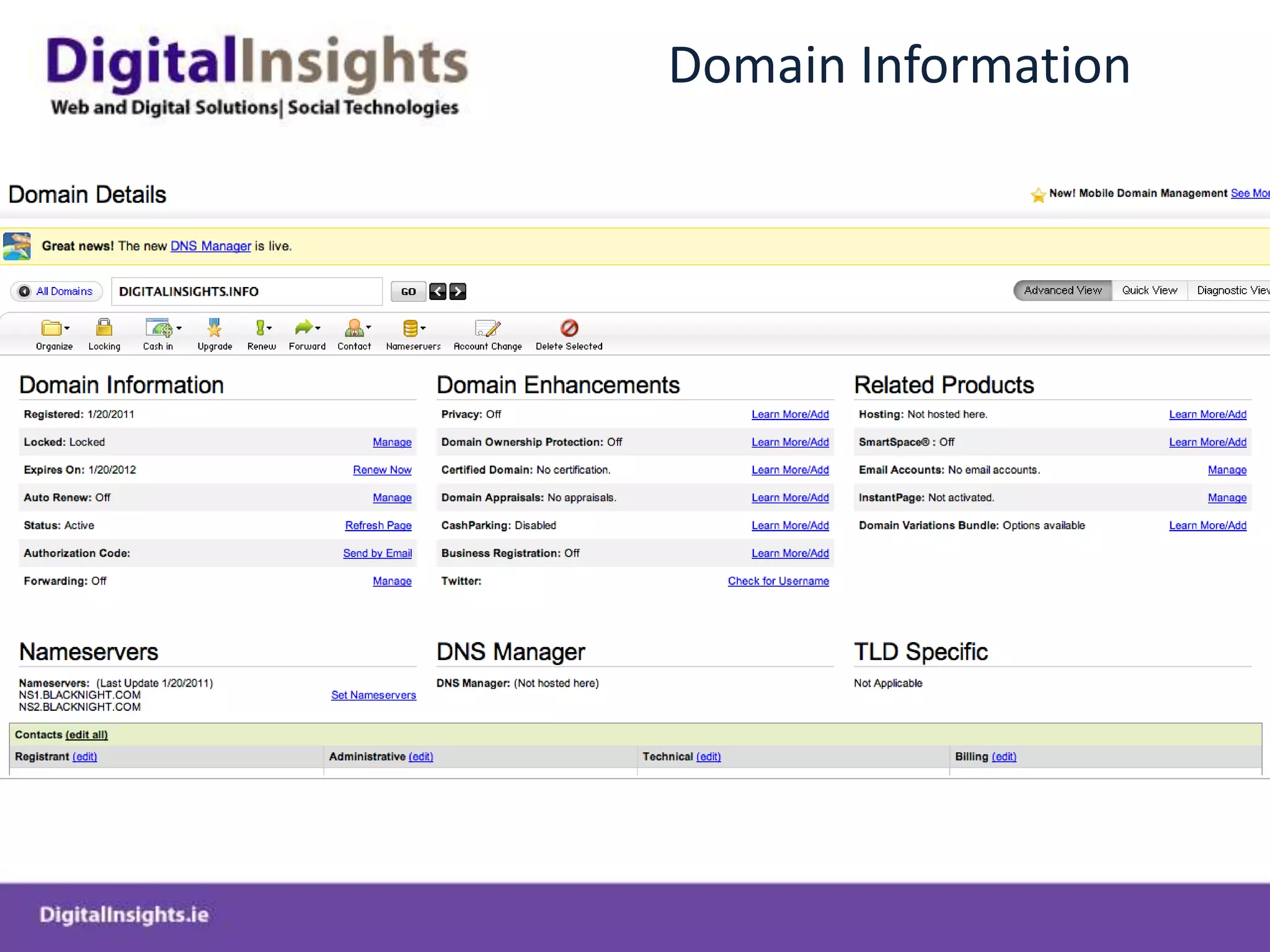Click the DIGITALINSIGHTS.INFO domain field
Viewport: 1270px width, 952px height.
(x=247, y=291)
